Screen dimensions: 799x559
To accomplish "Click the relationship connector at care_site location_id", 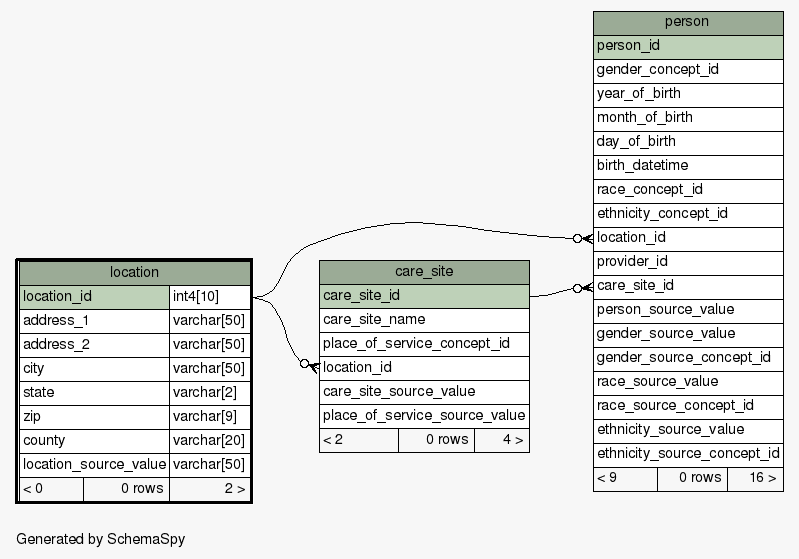I will (308, 365).
